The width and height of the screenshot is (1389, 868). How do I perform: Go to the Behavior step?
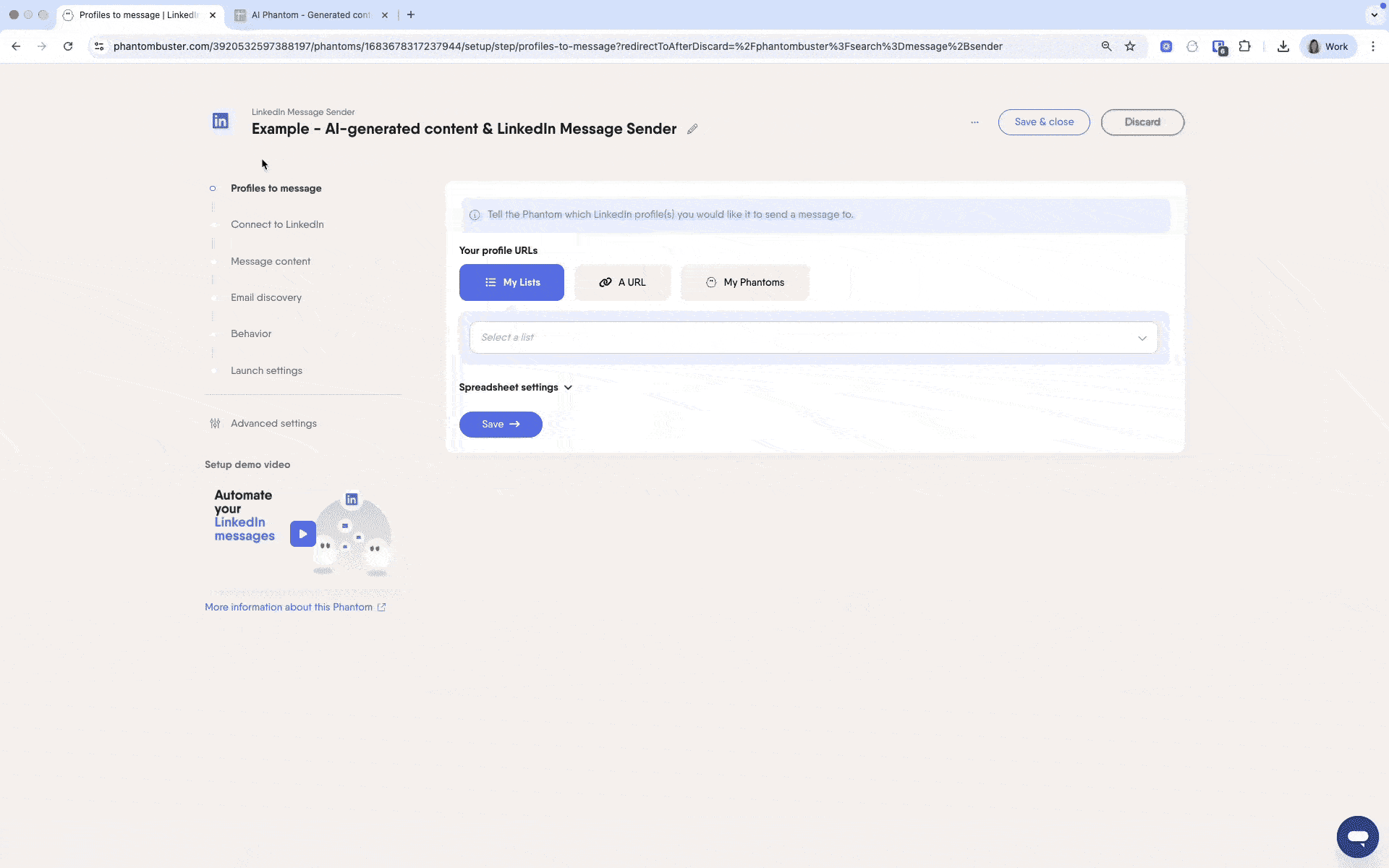(251, 333)
